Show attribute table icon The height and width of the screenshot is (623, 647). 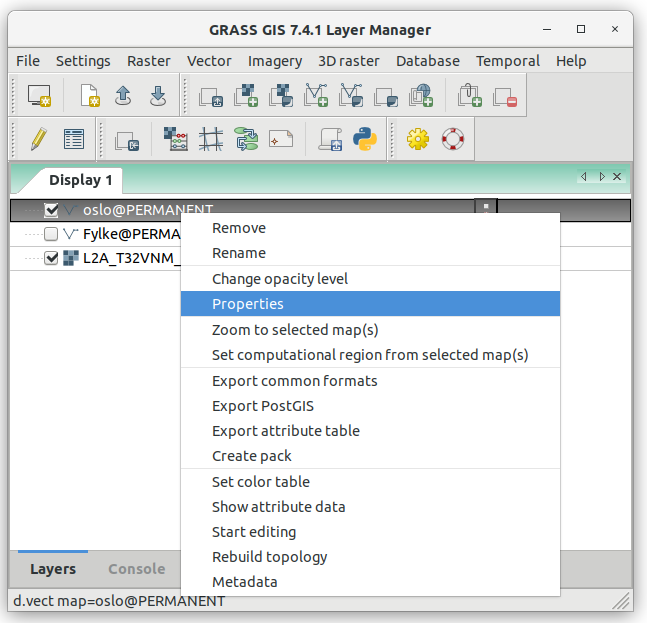(74, 139)
